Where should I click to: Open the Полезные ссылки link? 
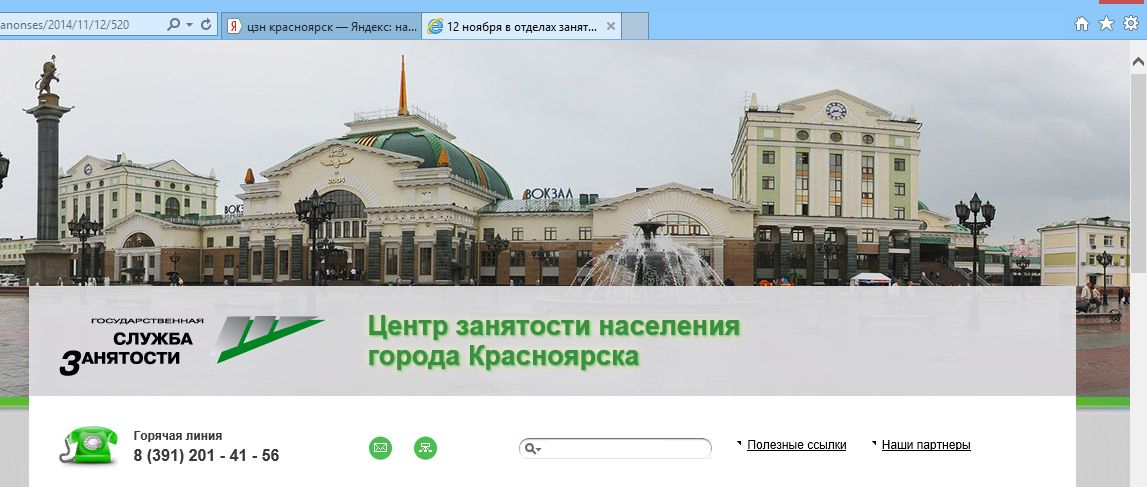796,445
